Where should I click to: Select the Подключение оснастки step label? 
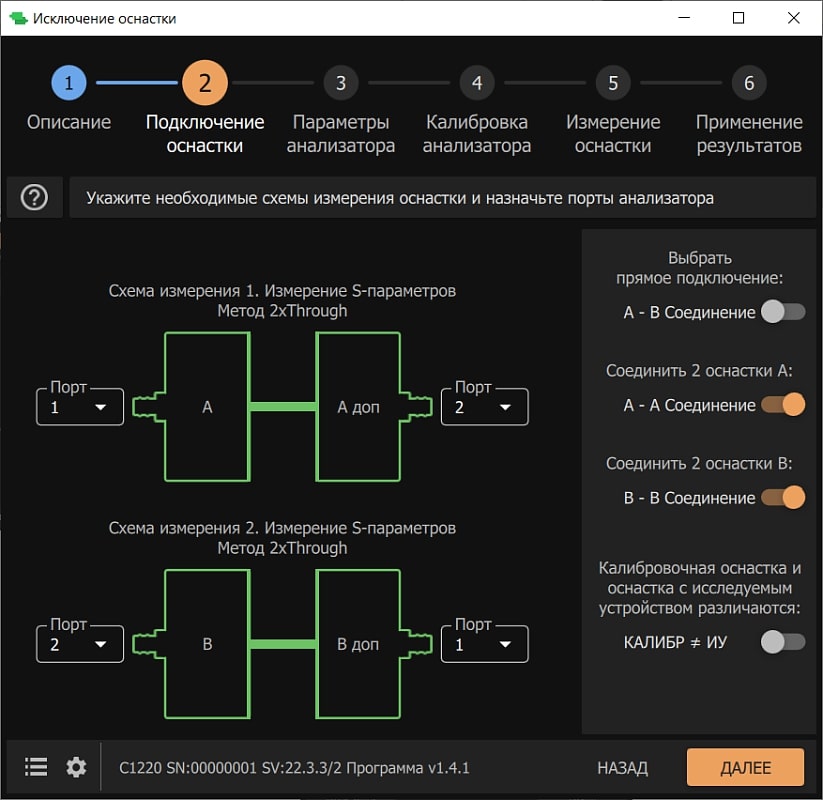click(205, 134)
